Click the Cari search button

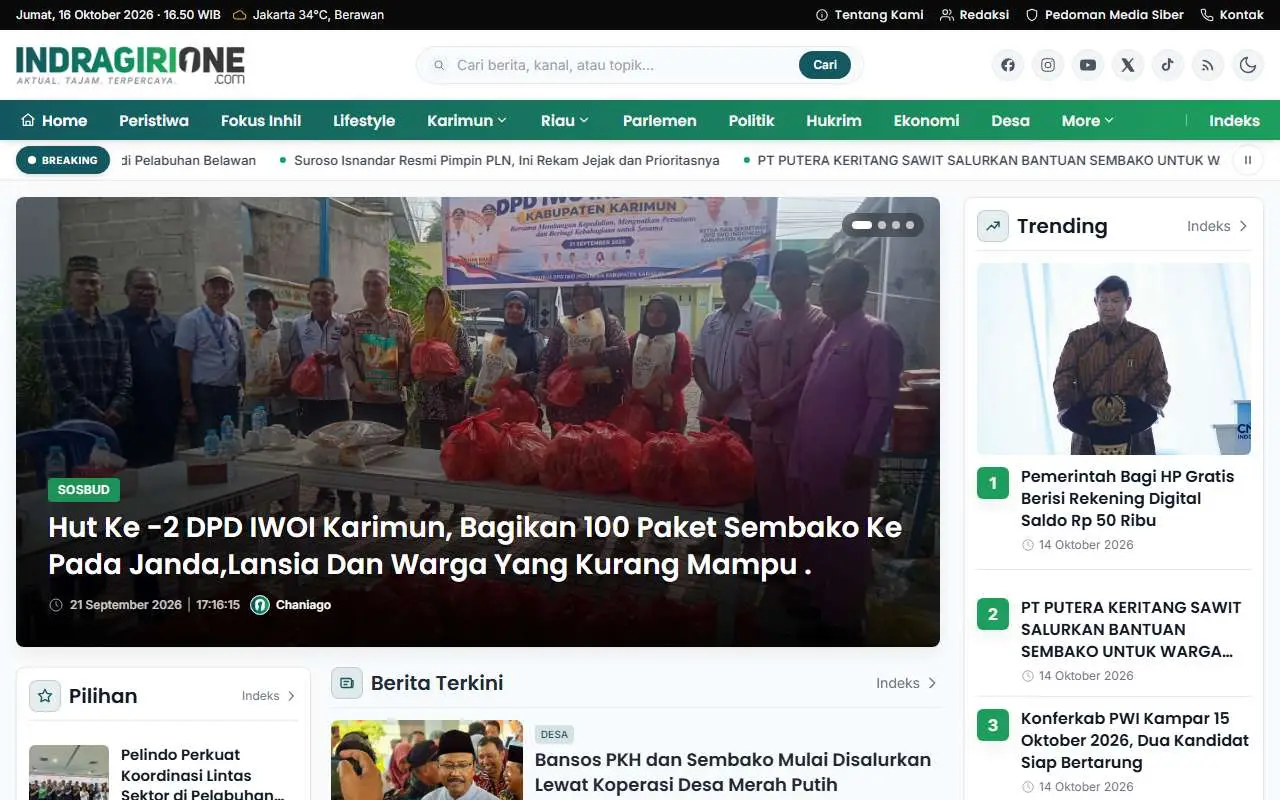pyautogui.click(x=825, y=65)
